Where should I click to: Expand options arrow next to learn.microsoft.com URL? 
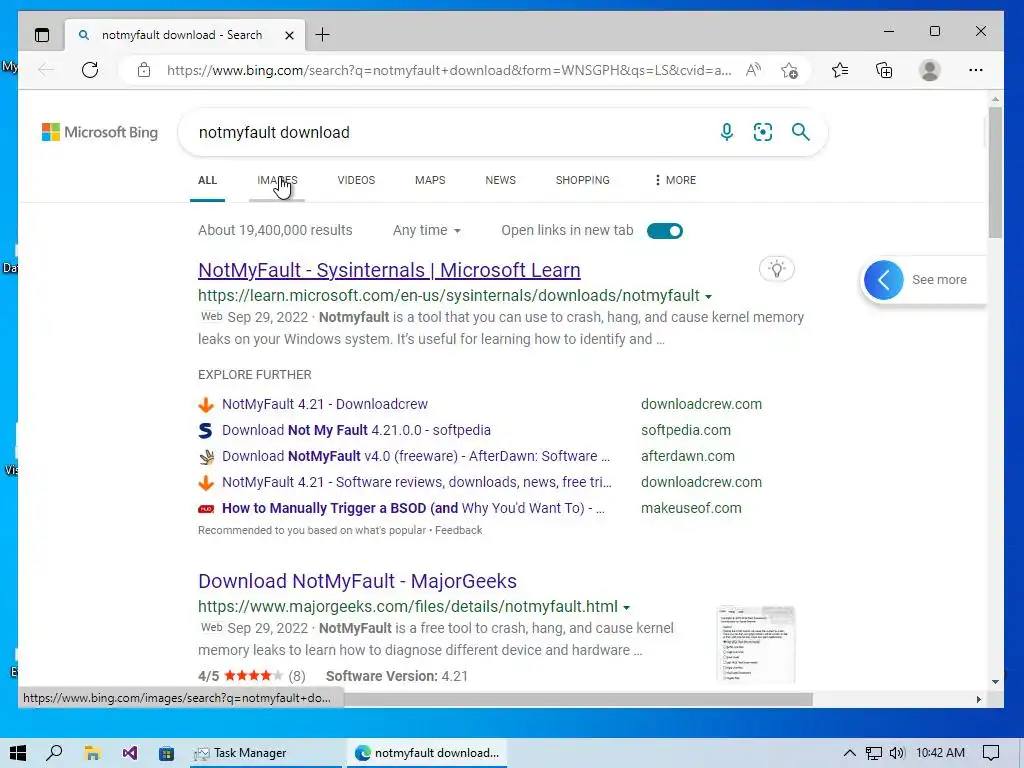pyautogui.click(x=708, y=296)
